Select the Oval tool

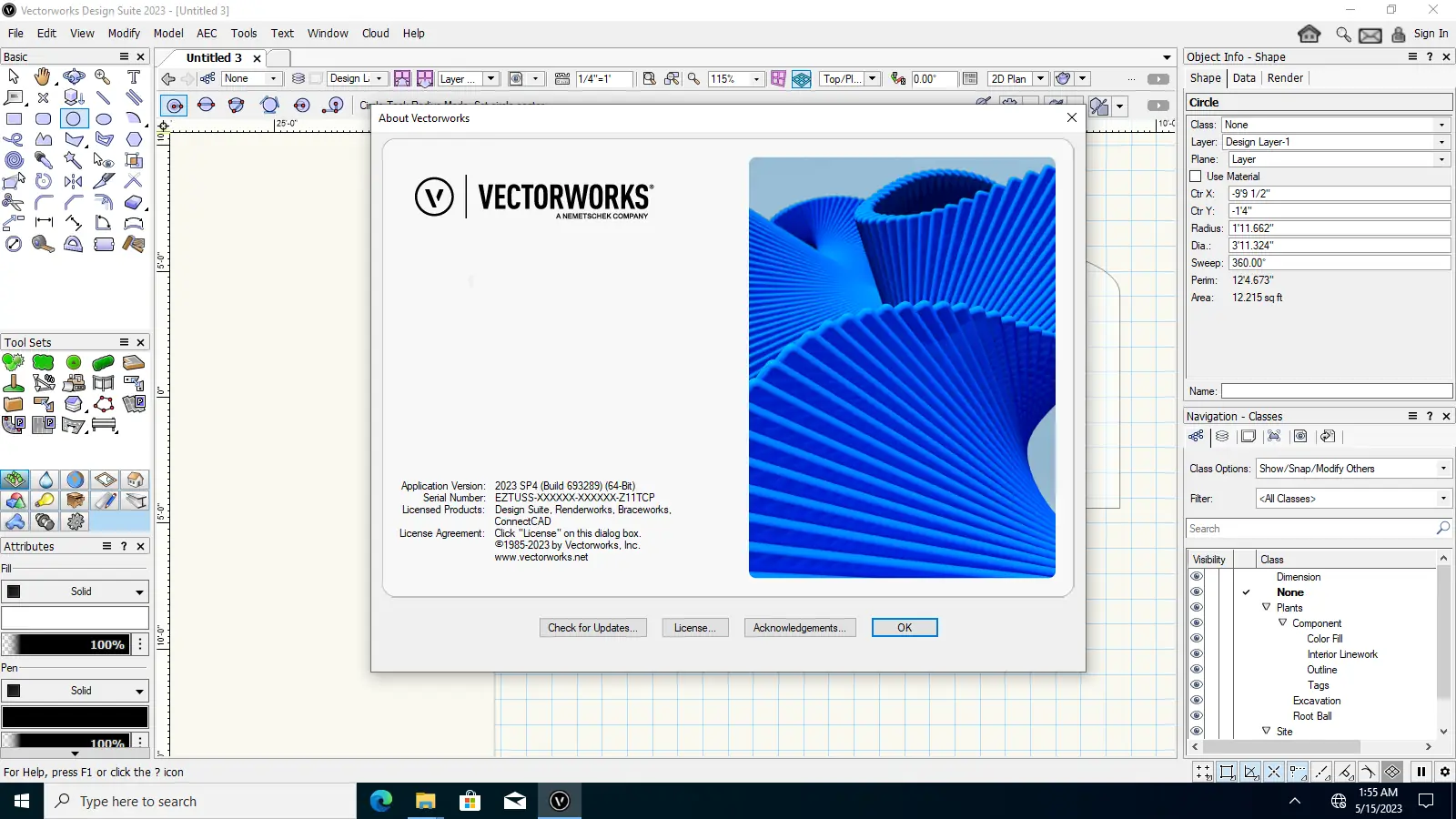tap(104, 118)
